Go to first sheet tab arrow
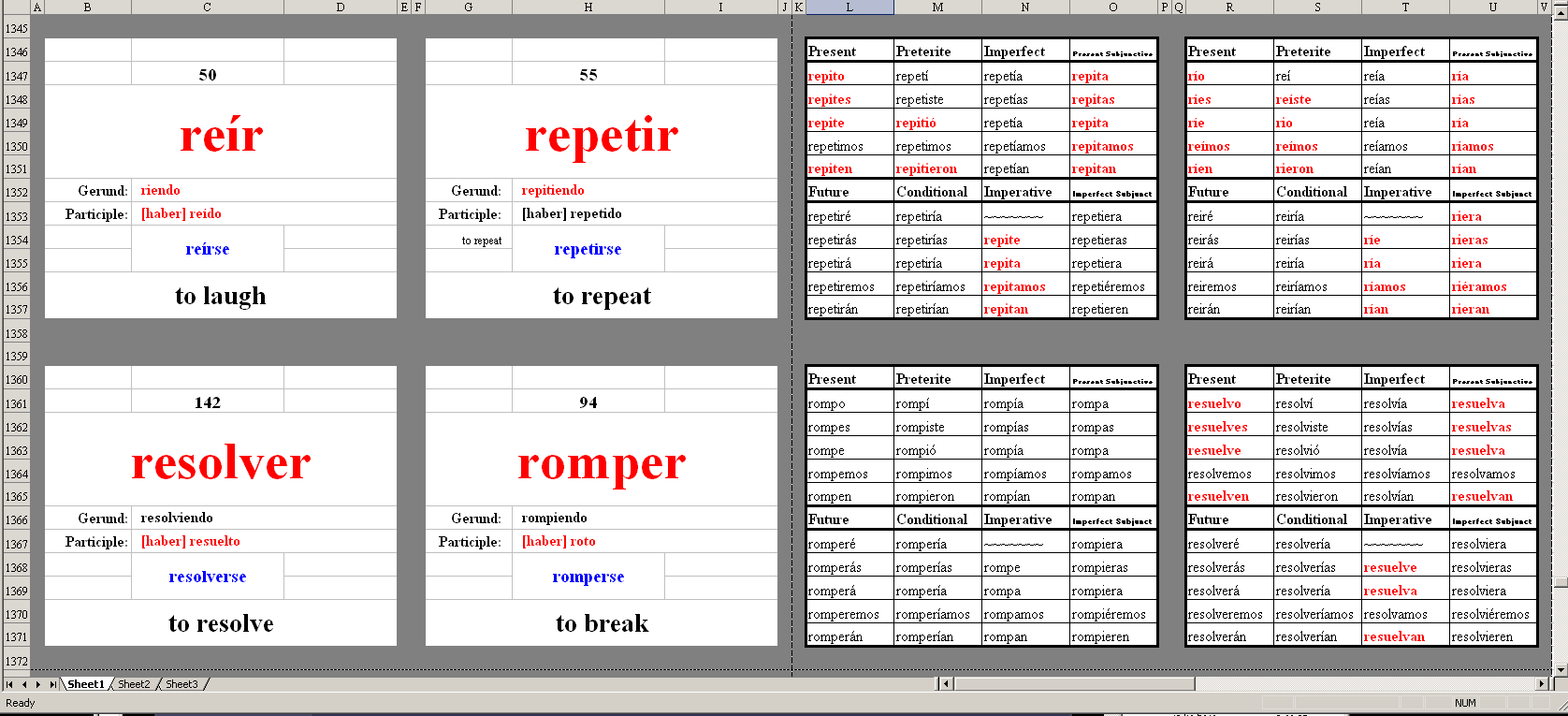1568x716 pixels. tap(9, 684)
